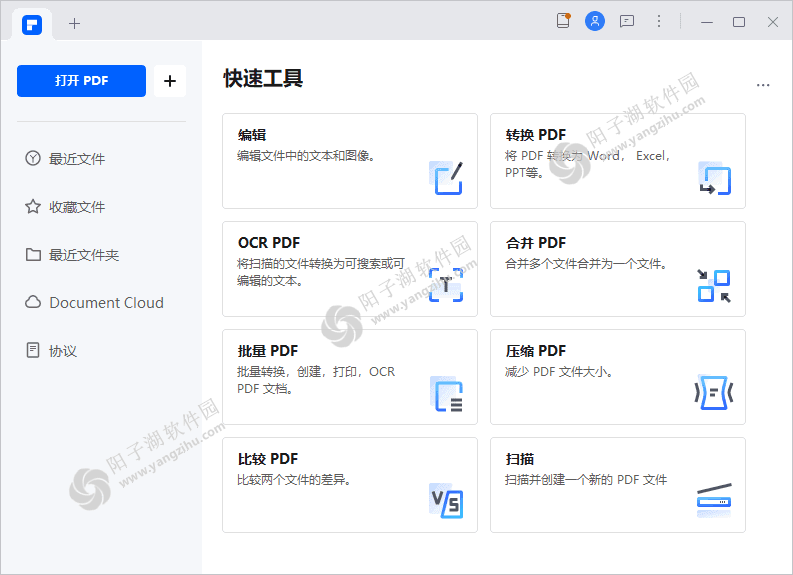The image size is (793, 575).
Task: Click the 比较 PDF VS icon
Action: tap(446, 501)
